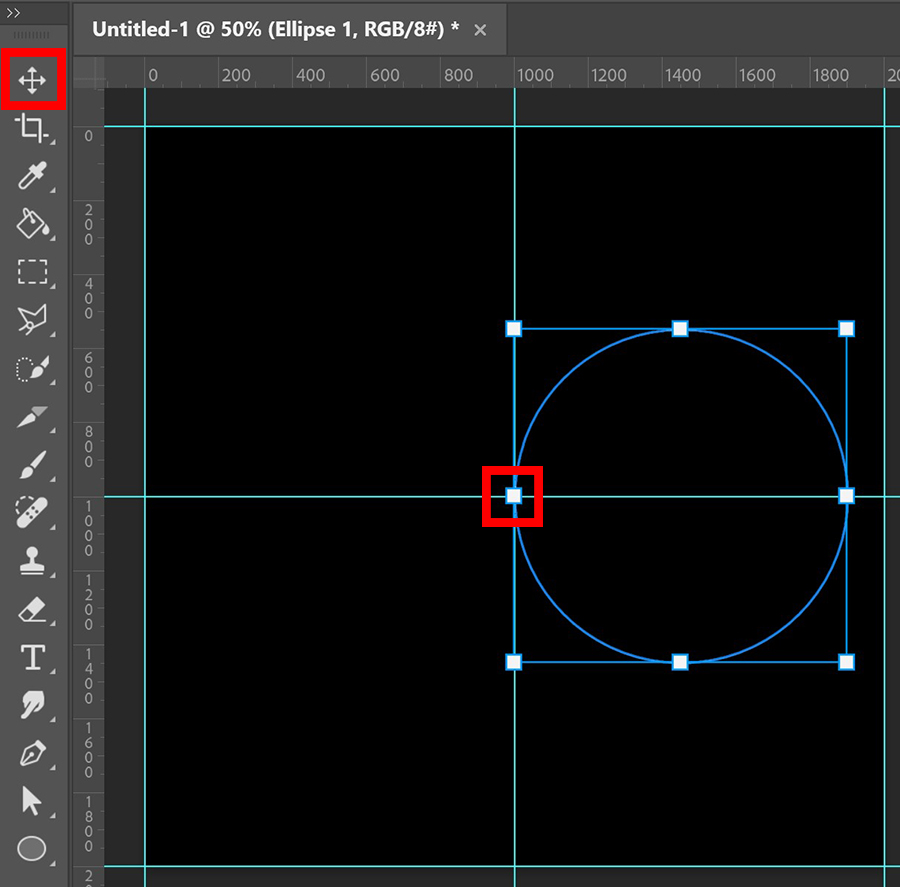Click the left-middle ellipse transform handle

click(x=514, y=496)
